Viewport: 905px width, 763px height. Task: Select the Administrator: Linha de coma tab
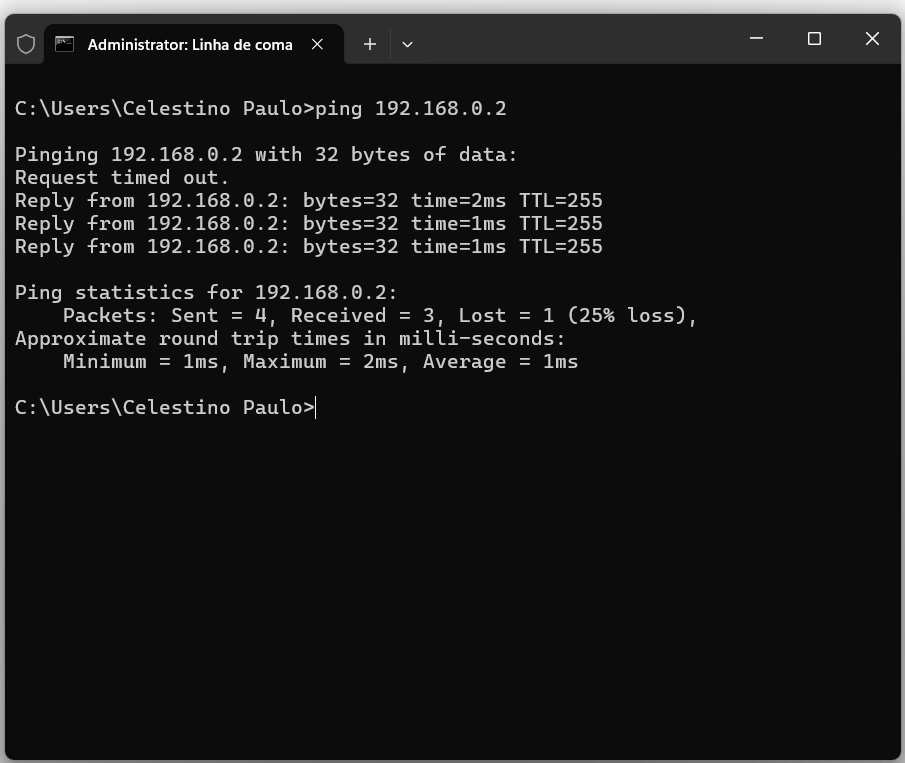(x=190, y=44)
